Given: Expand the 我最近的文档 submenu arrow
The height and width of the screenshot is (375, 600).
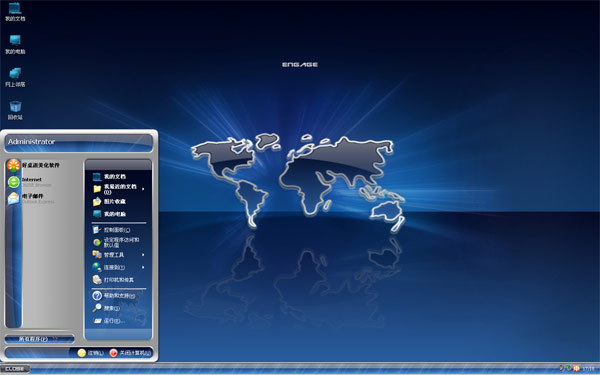Looking at the screenshot, I should [143, 189].
